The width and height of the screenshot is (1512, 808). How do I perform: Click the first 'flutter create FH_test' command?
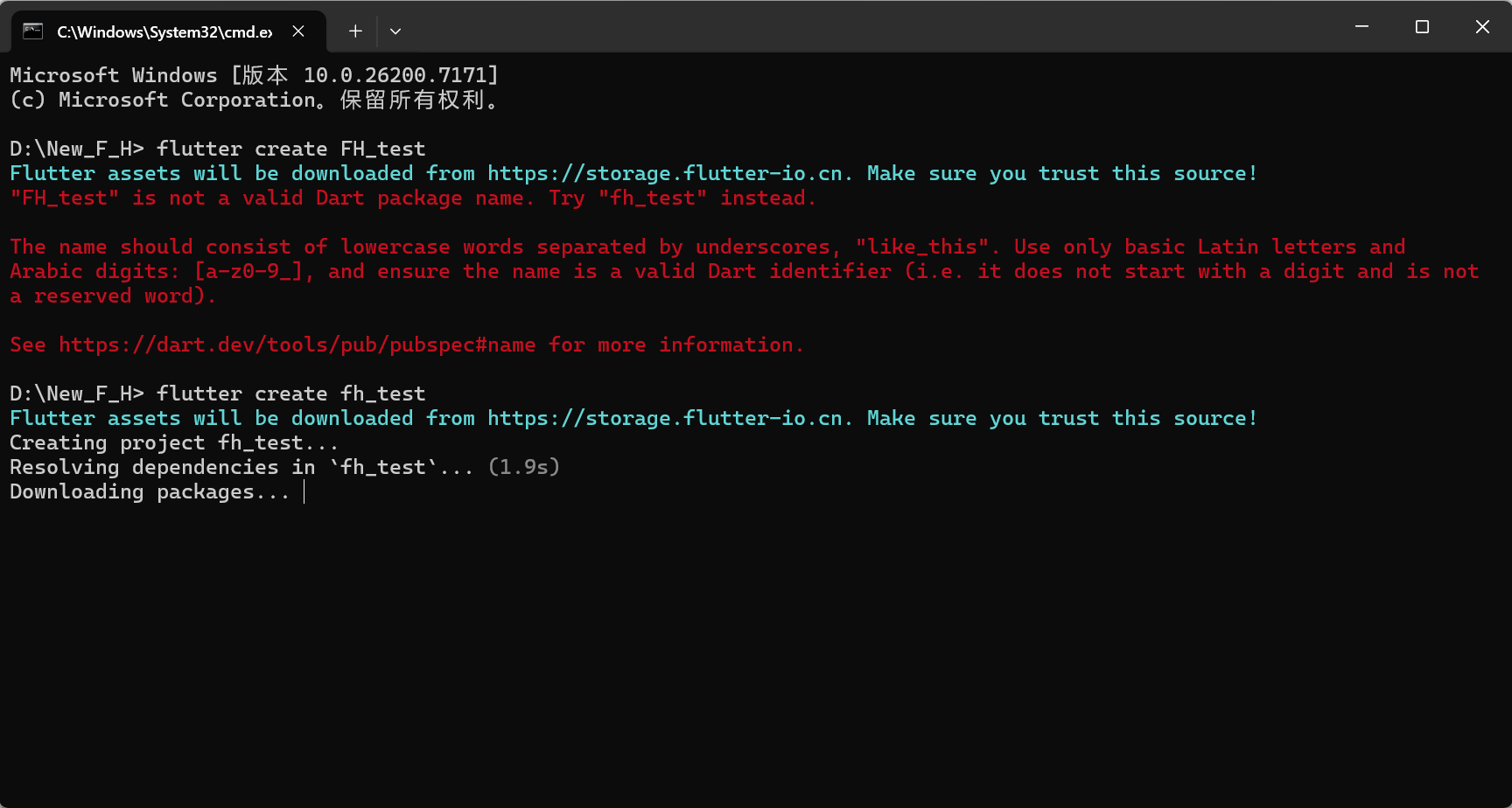291,149
